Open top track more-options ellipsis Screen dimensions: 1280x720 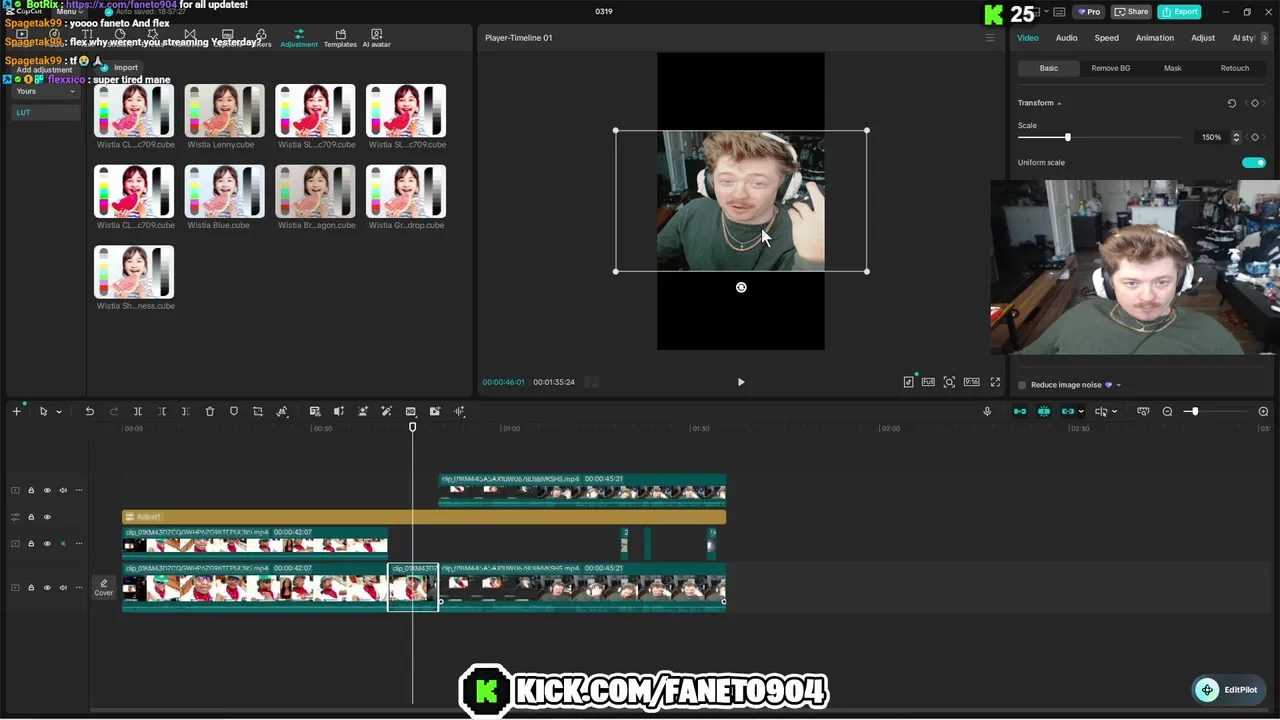point(79,490)
